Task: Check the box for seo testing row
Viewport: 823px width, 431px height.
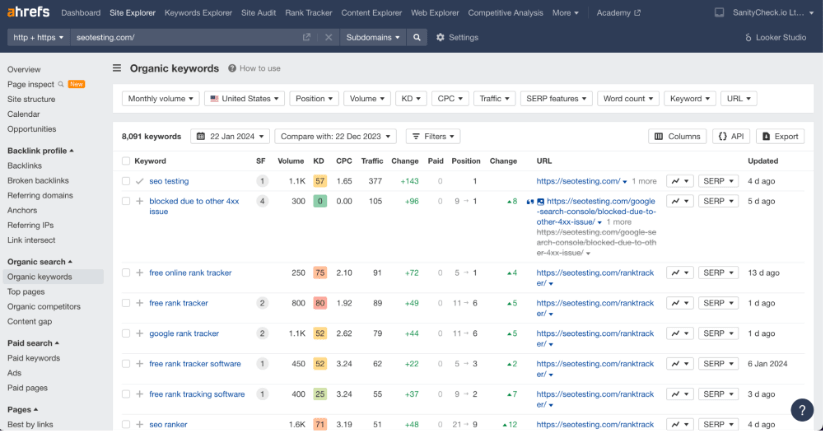Action: tap(126, 181)
